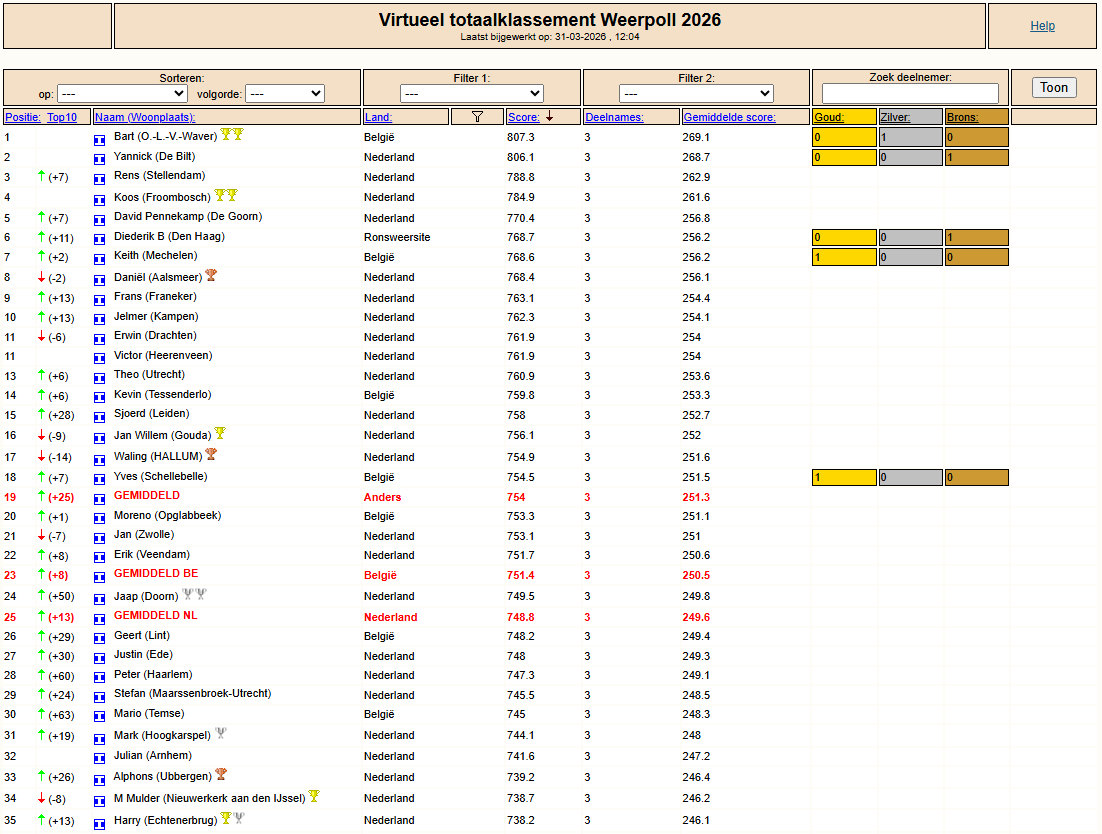Open the Help link
The height and width of the screenshot is (834, 1102).
[x=1042, y=26]
